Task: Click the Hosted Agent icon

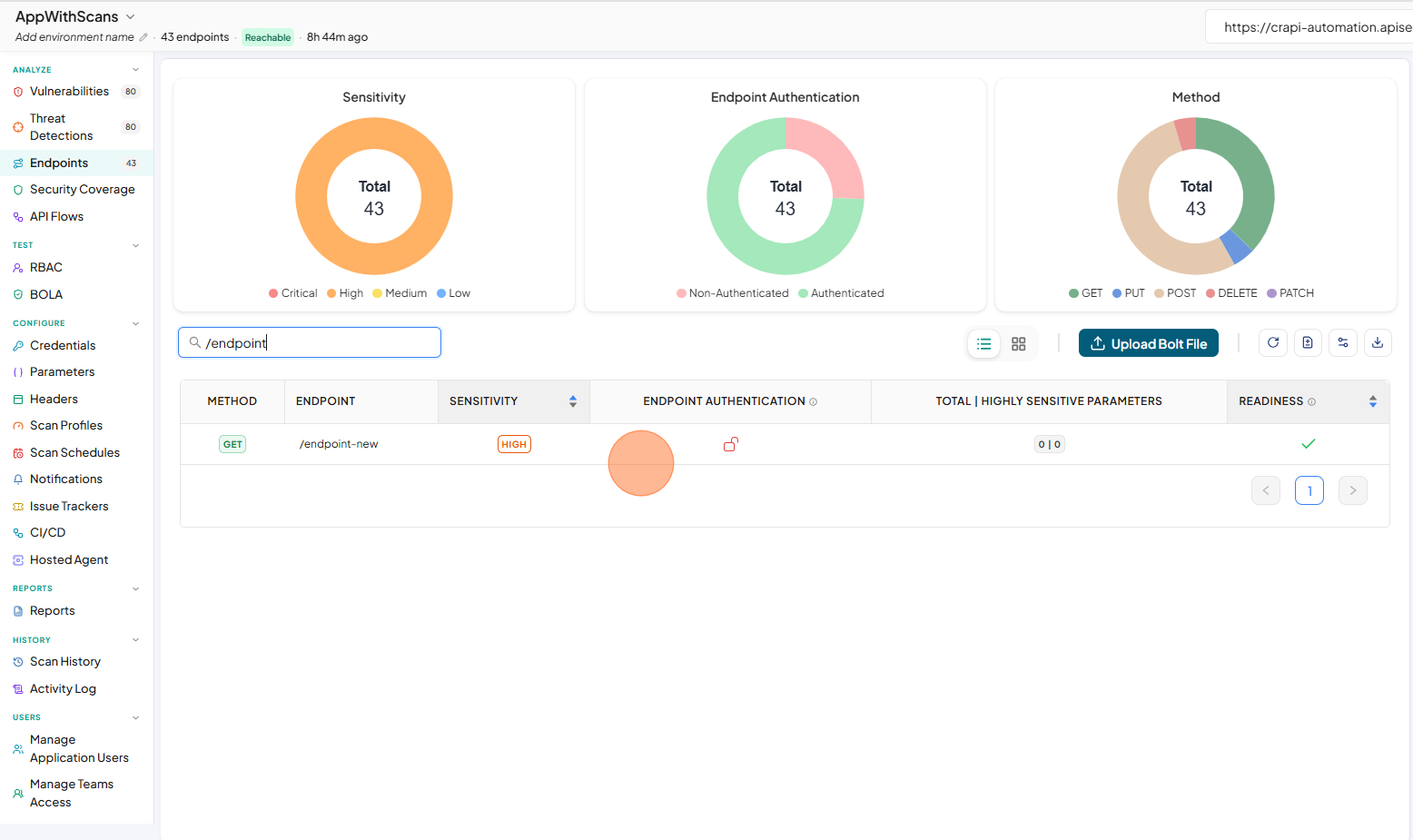Action: (x=18, y=560)
